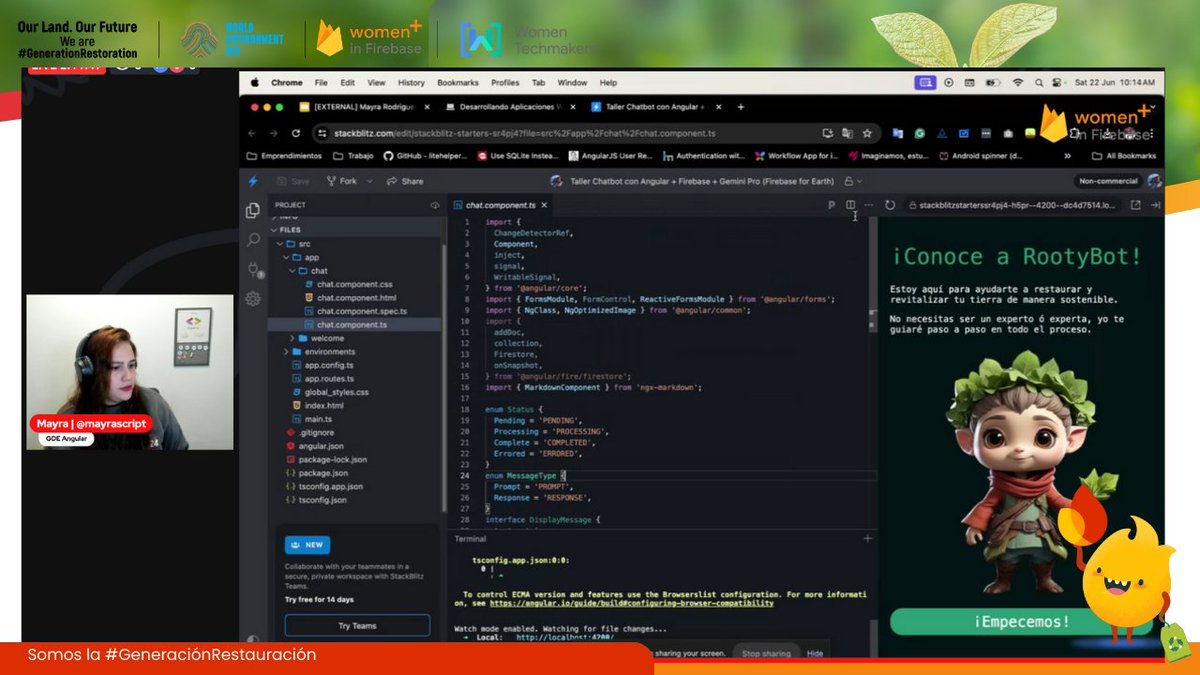Image resolution: width=1200 pixels, height=675 pixels.
Task: Click Chrome back arrow
Action: [x=250, y=133]
